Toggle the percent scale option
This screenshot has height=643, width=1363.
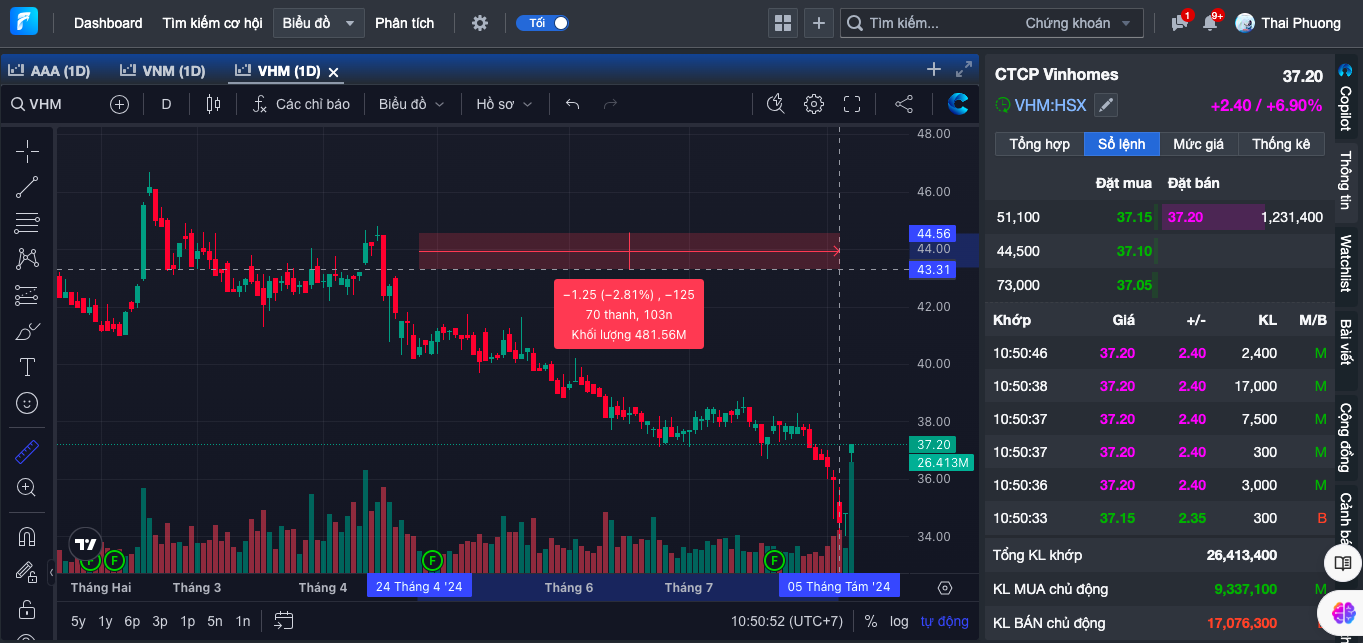870,621
